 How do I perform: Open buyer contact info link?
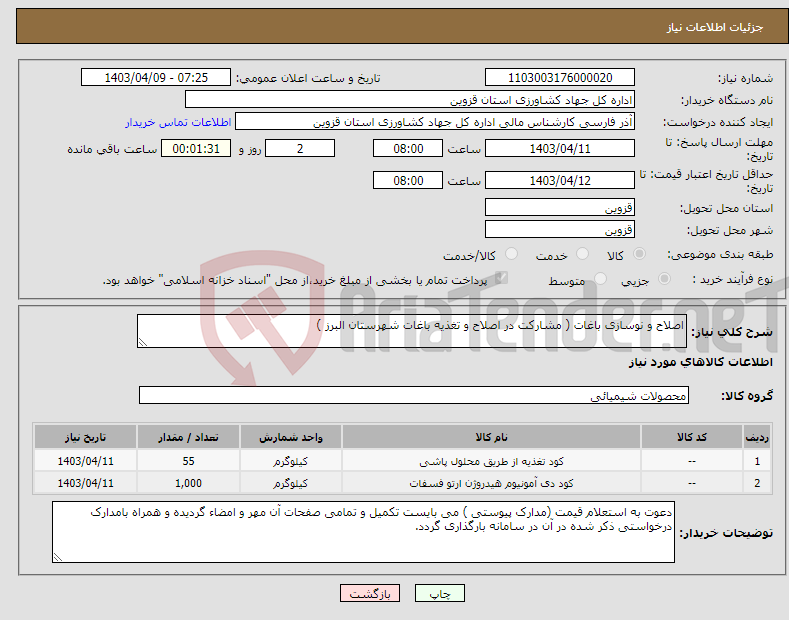point(178,122)
